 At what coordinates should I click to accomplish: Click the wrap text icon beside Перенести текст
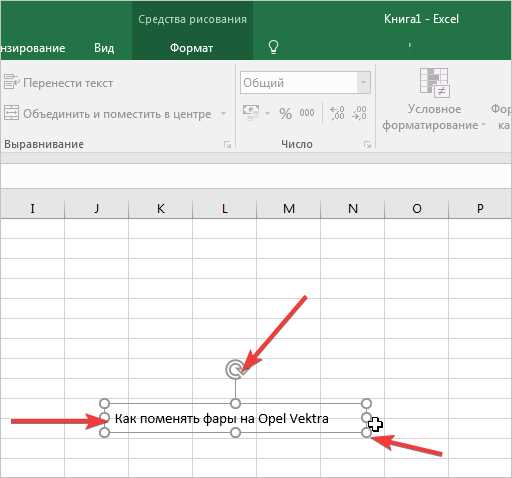tap(11, 82)
